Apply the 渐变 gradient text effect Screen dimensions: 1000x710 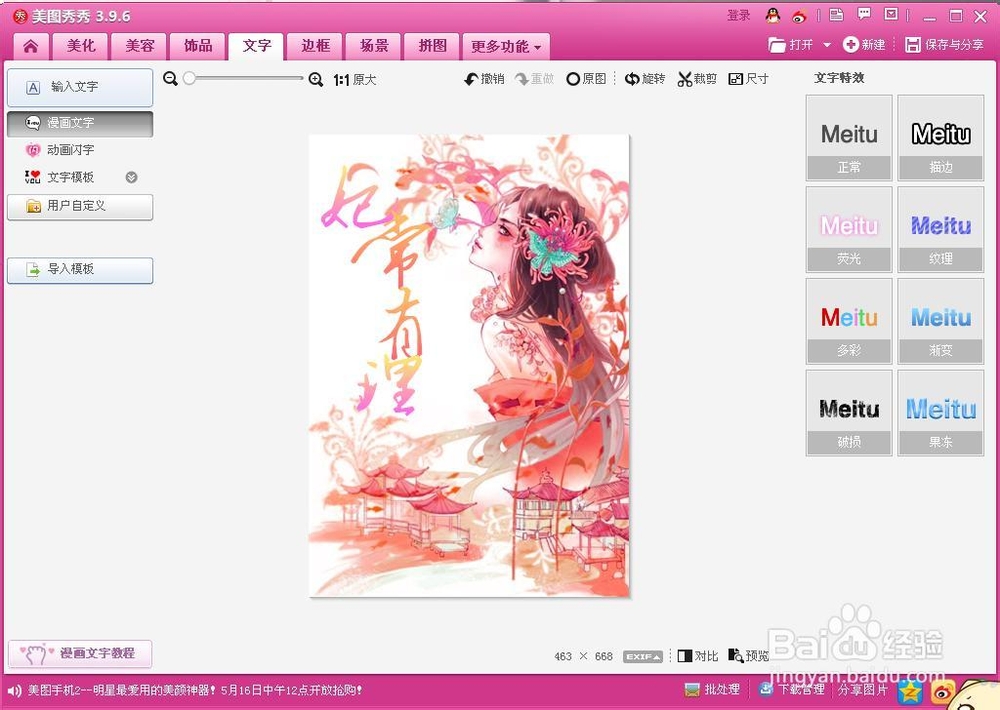click(x=941, y=322)
